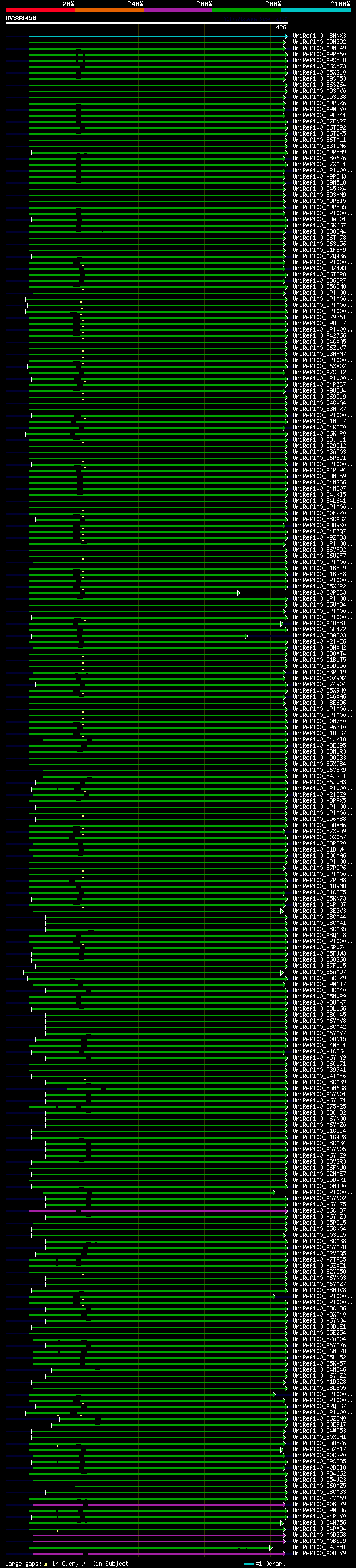Select hit UniRef100_C1FEF9
Screen dimensions: 356x1568
(x=319, y=250)
